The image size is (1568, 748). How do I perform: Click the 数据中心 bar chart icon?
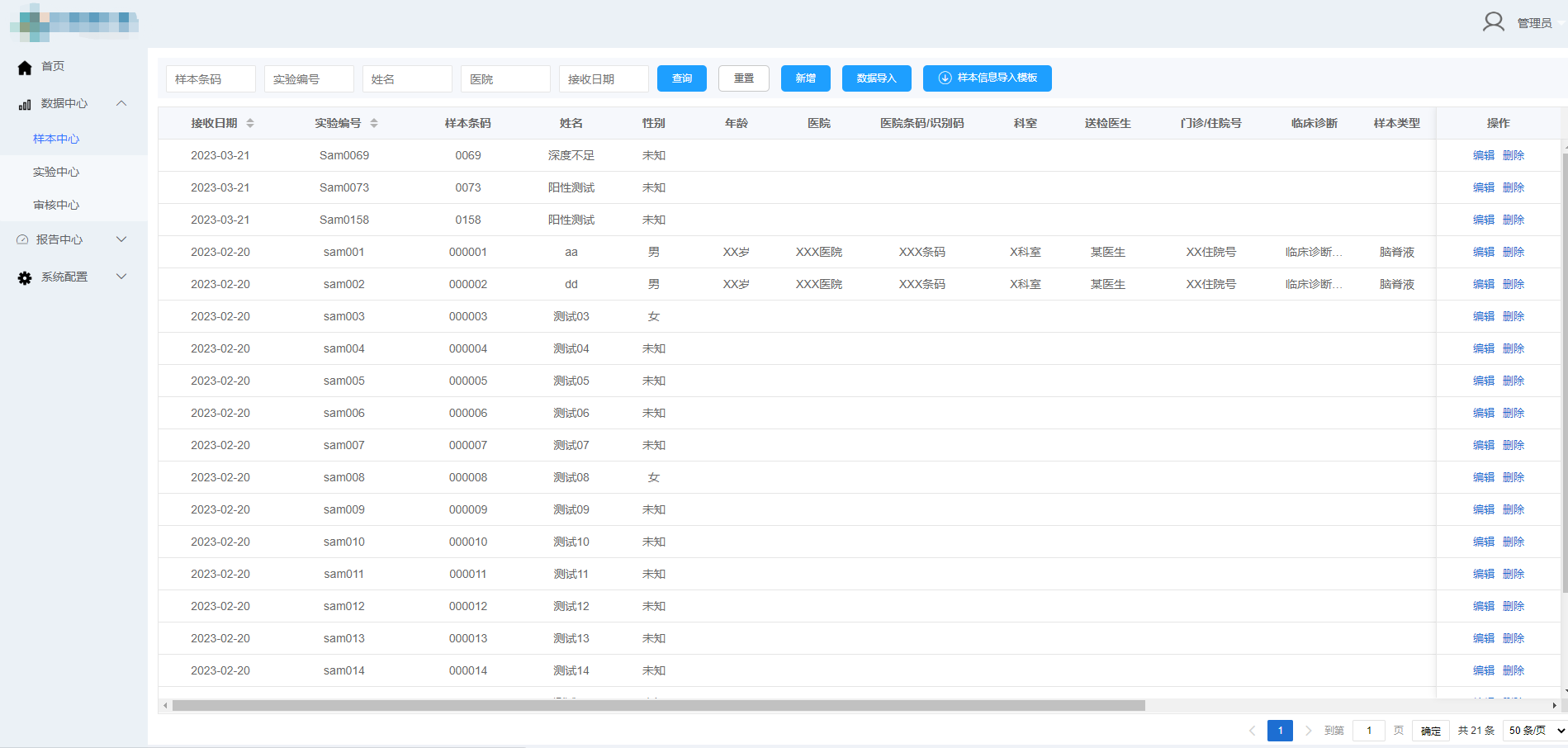(x=25, y=105)
